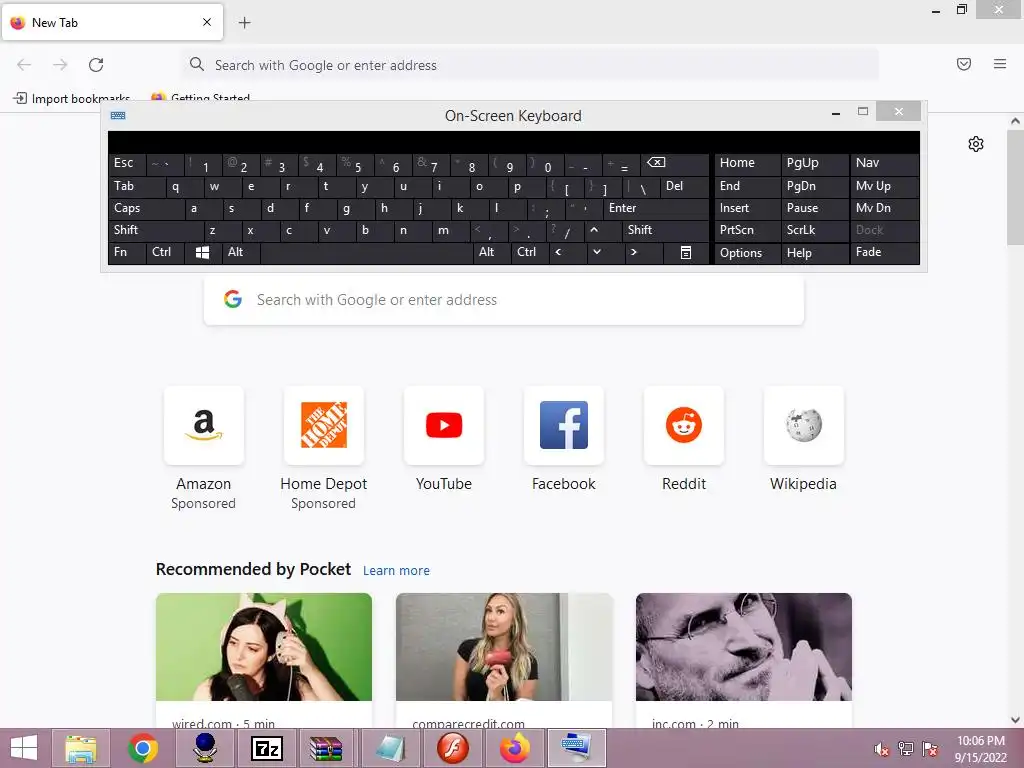Select the New Tab browser tab
This screenshot has width=1024, height=768.
pos(112,23)
